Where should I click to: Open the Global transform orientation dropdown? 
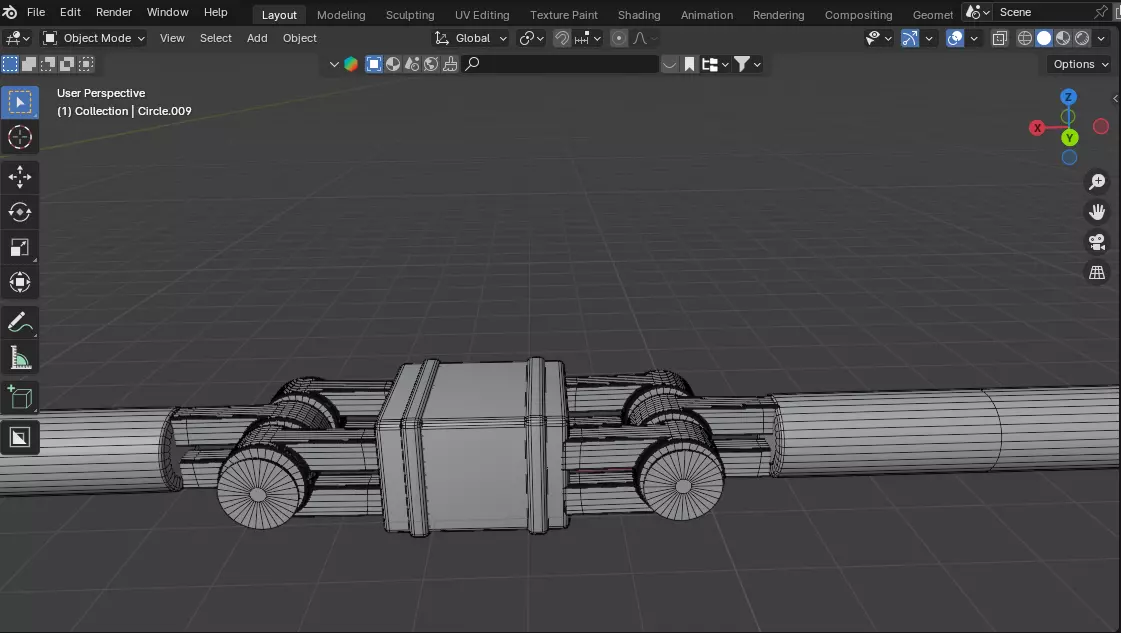tap(471, 38)
